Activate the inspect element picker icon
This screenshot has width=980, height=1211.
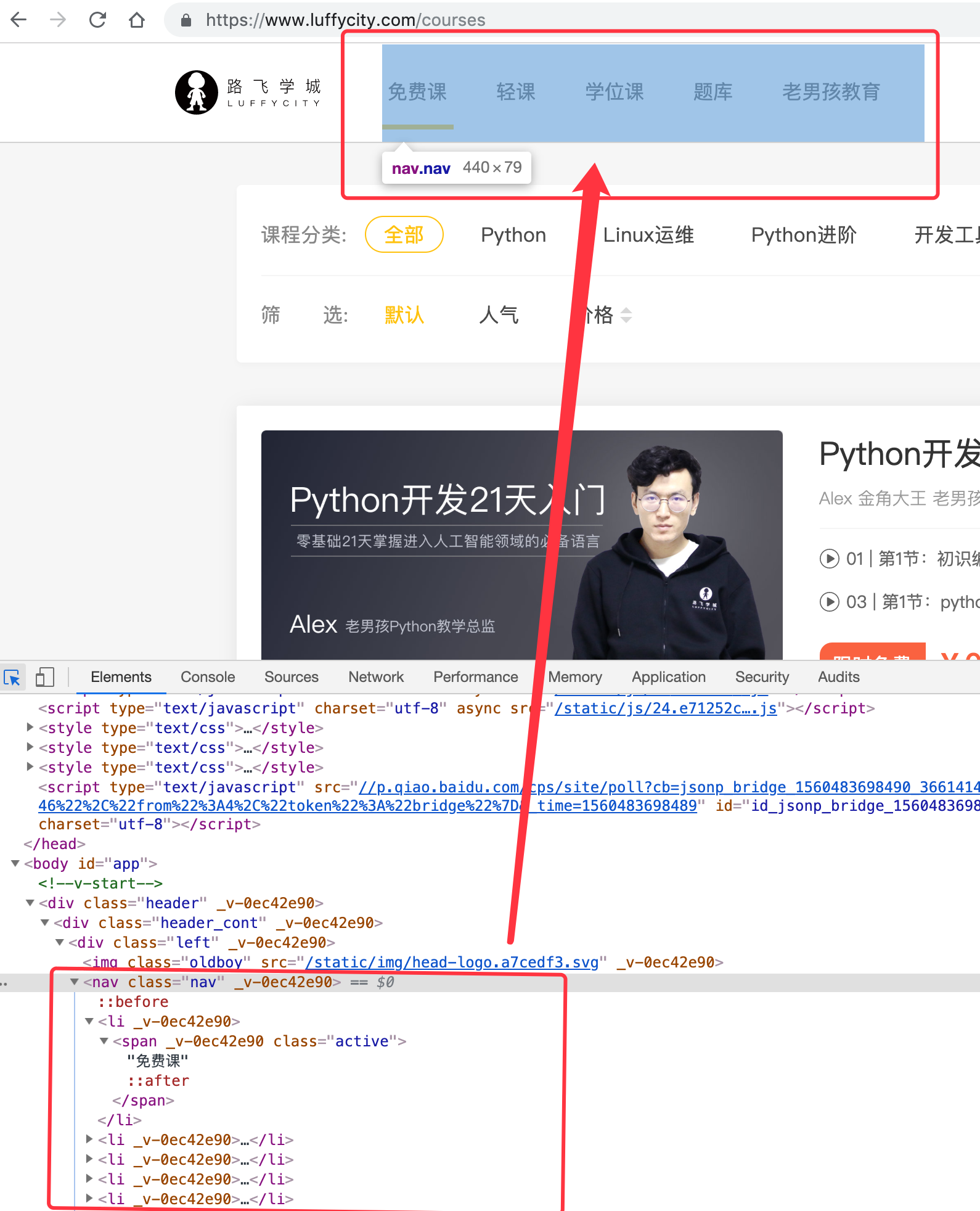[12, 677]
